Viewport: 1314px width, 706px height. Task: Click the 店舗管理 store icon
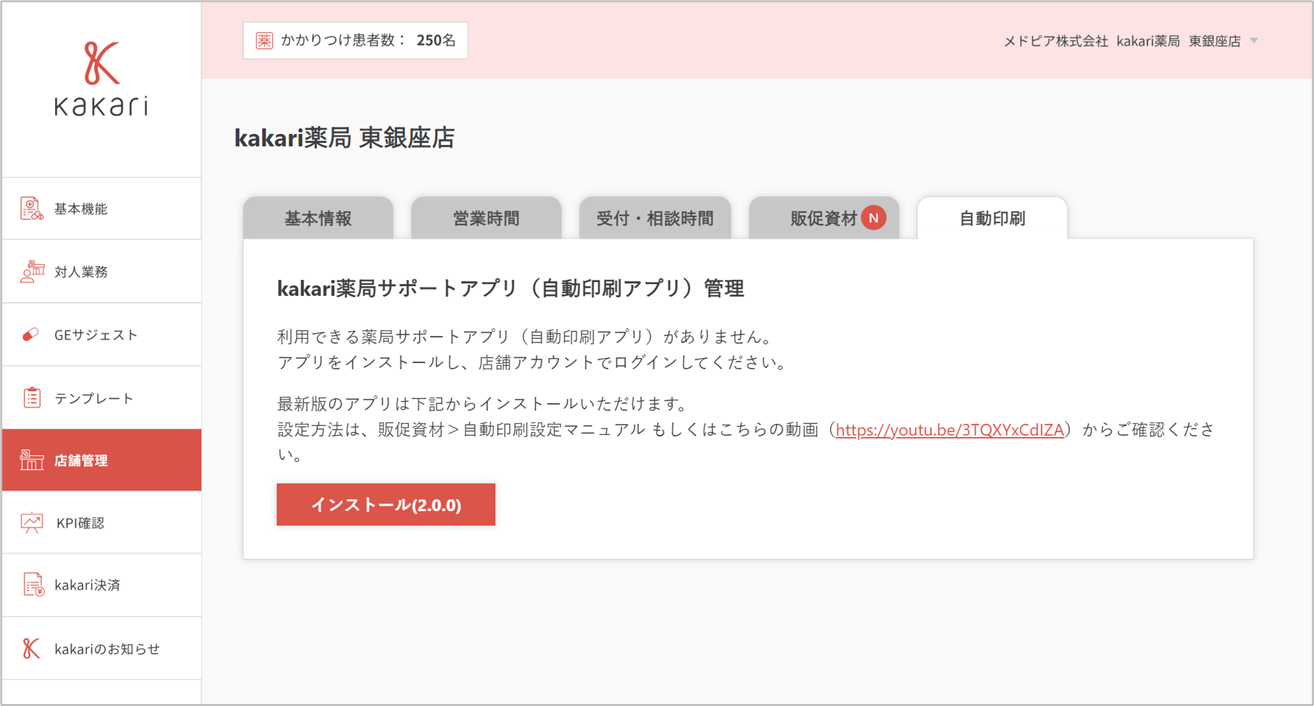click(32, 460)
